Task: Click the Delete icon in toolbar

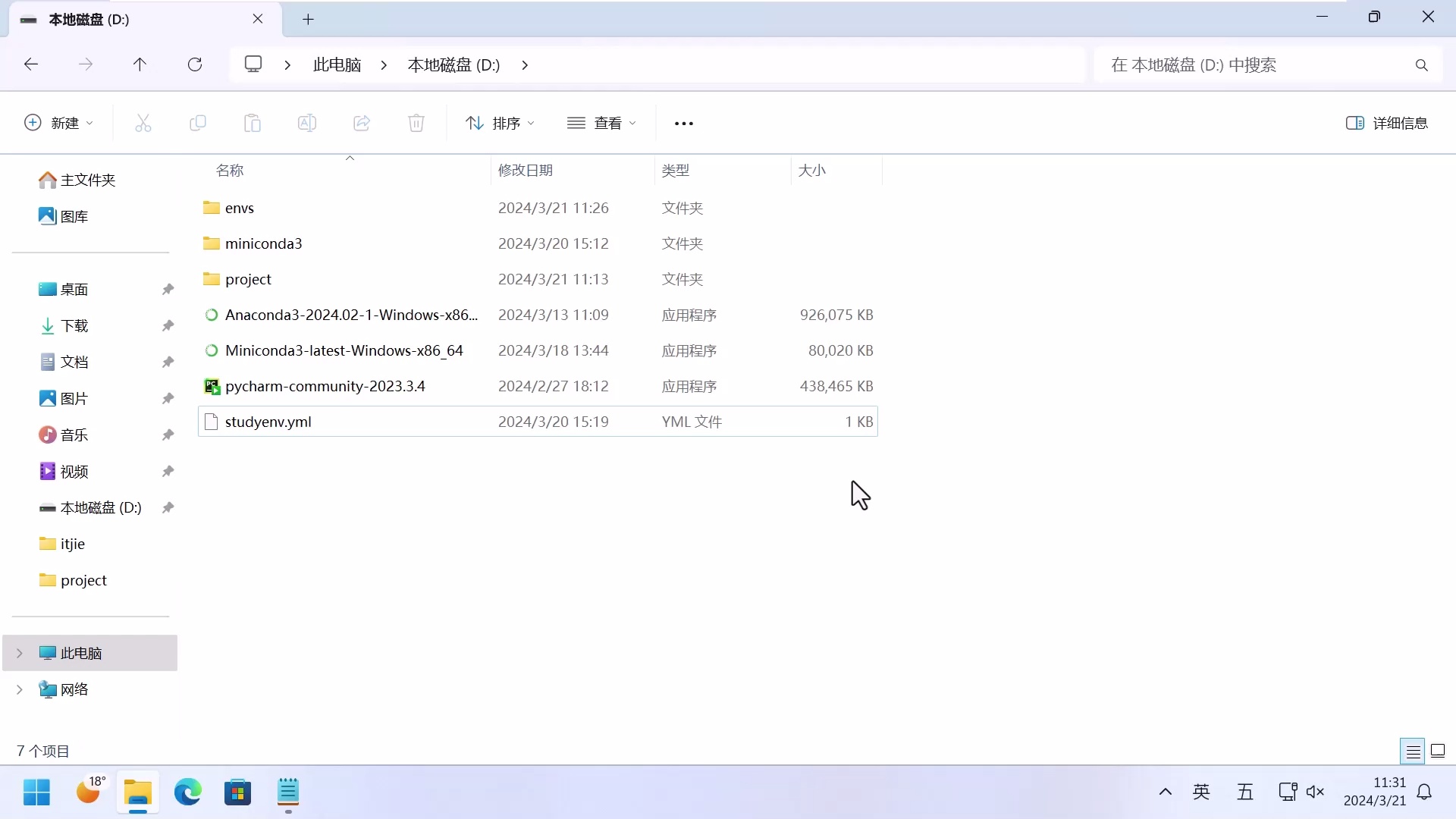Action: pyautogui.click(x=416, y=123)
